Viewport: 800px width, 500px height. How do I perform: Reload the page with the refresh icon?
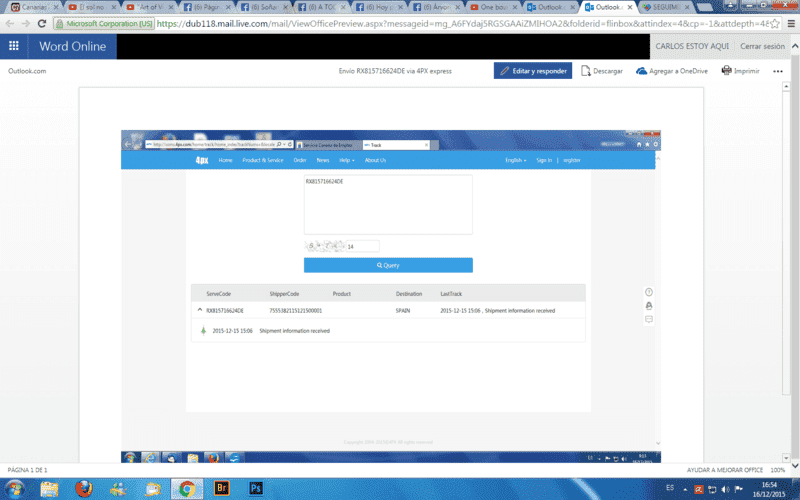(x=42, y=23)
